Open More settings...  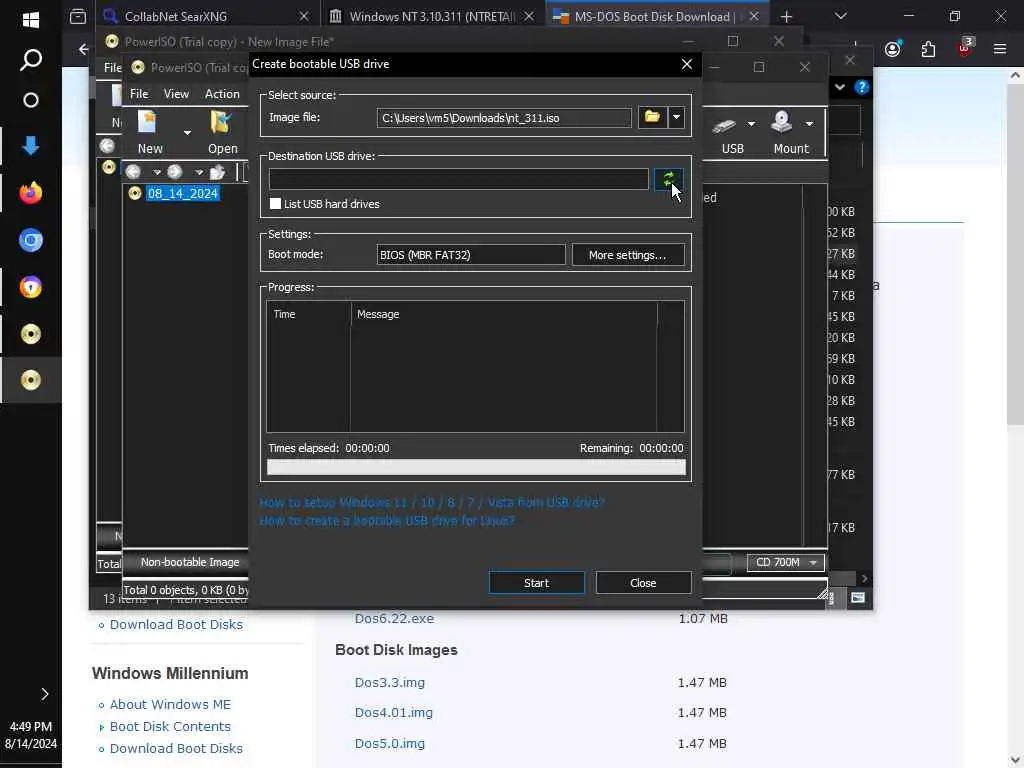click(628, 255)
